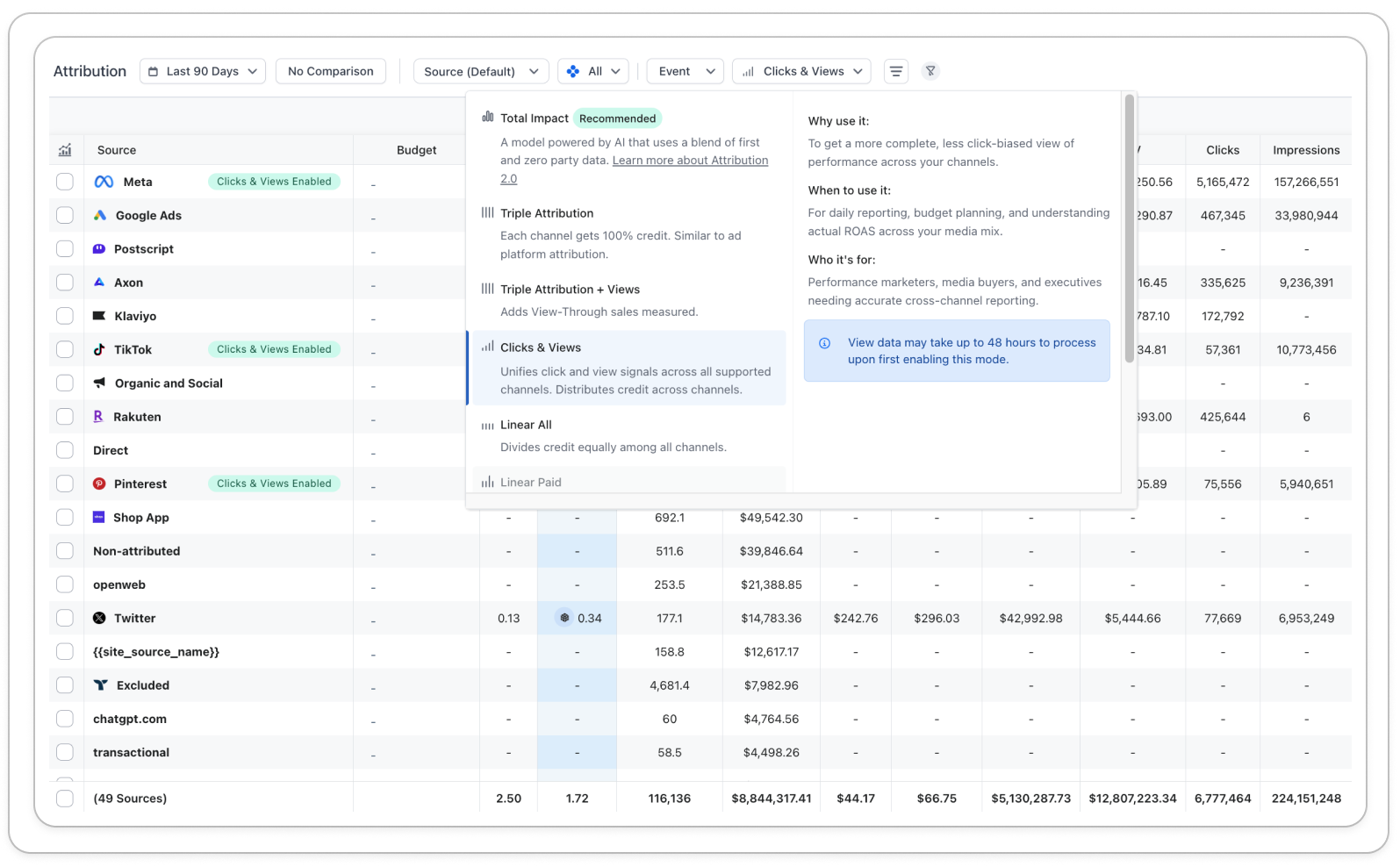Click the Non-attributed source row name
1400x867 pixels.
tap(137, 551)
